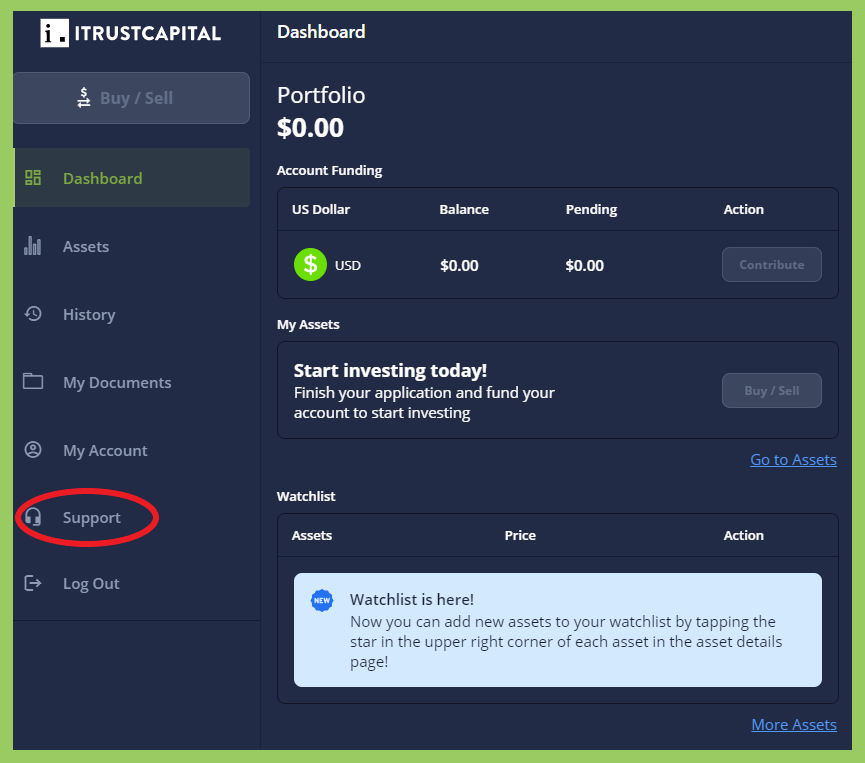Screen dimensions: 865x763
Task: Click the dollar exchange icon on Buy / Sell
Action: (x=84, y=98)
